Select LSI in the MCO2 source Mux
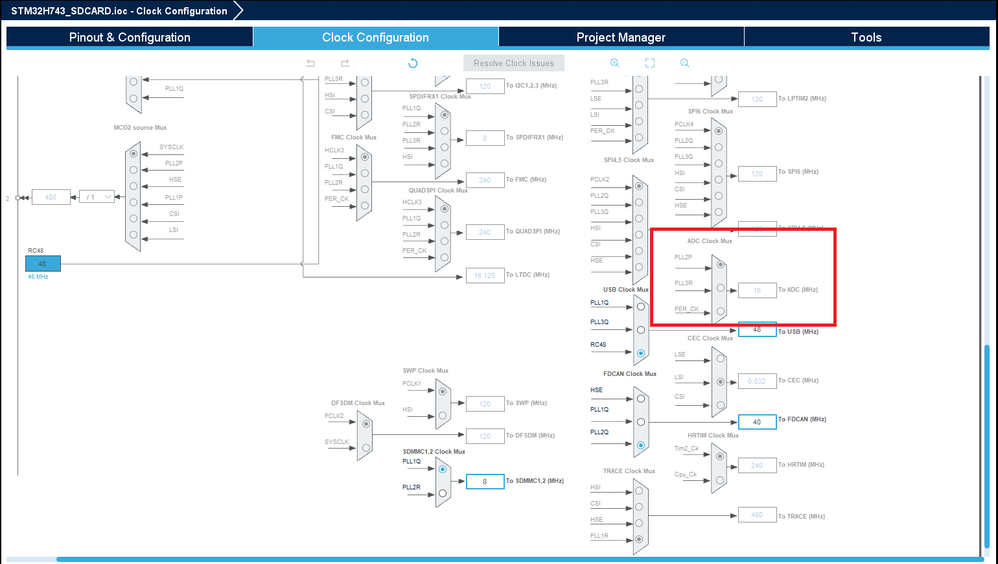The width and height of the screenshot is (998, 564). [134, 235]
